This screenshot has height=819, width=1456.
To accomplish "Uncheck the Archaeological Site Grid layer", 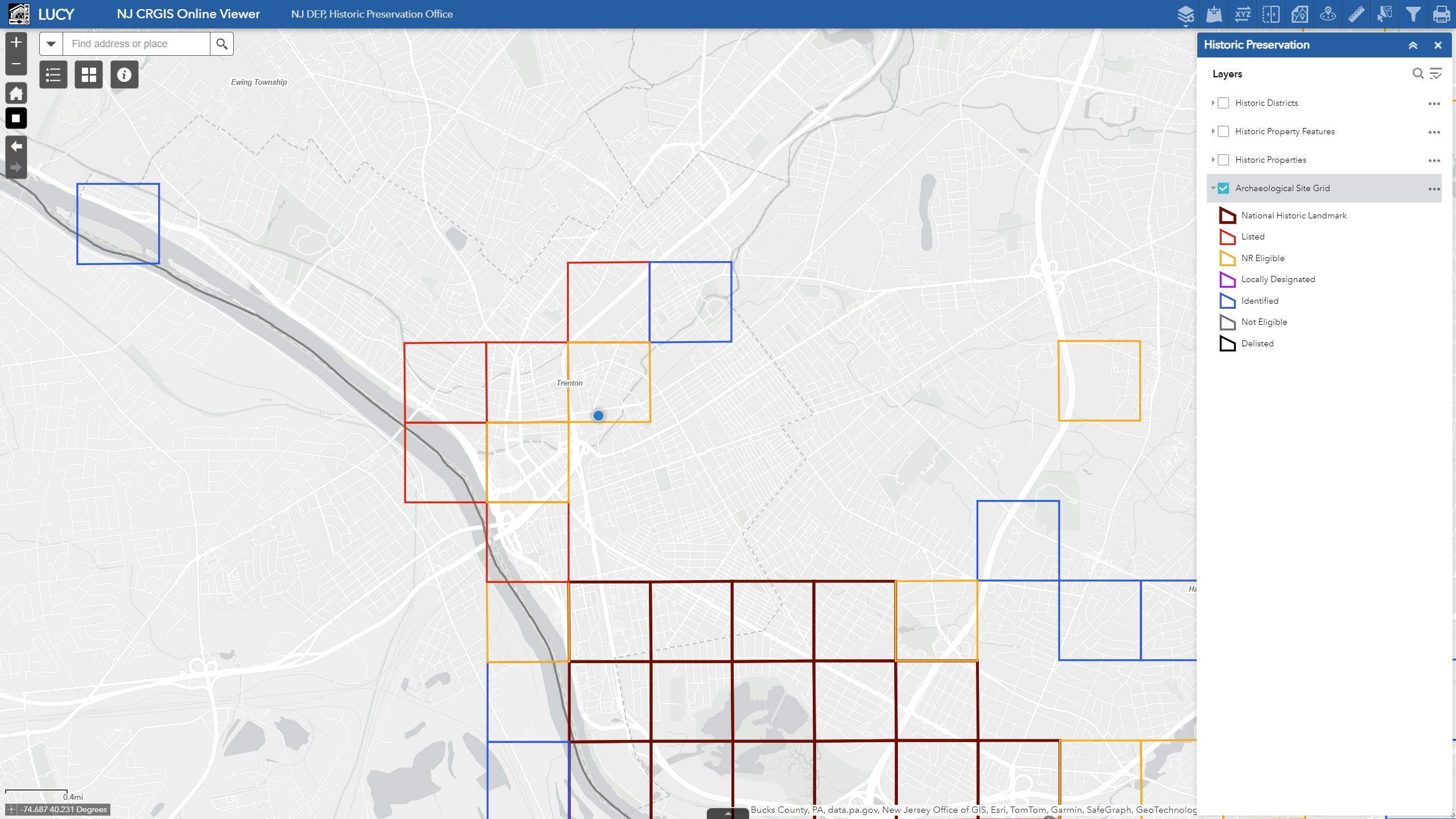I will (x=1224, y=188).
